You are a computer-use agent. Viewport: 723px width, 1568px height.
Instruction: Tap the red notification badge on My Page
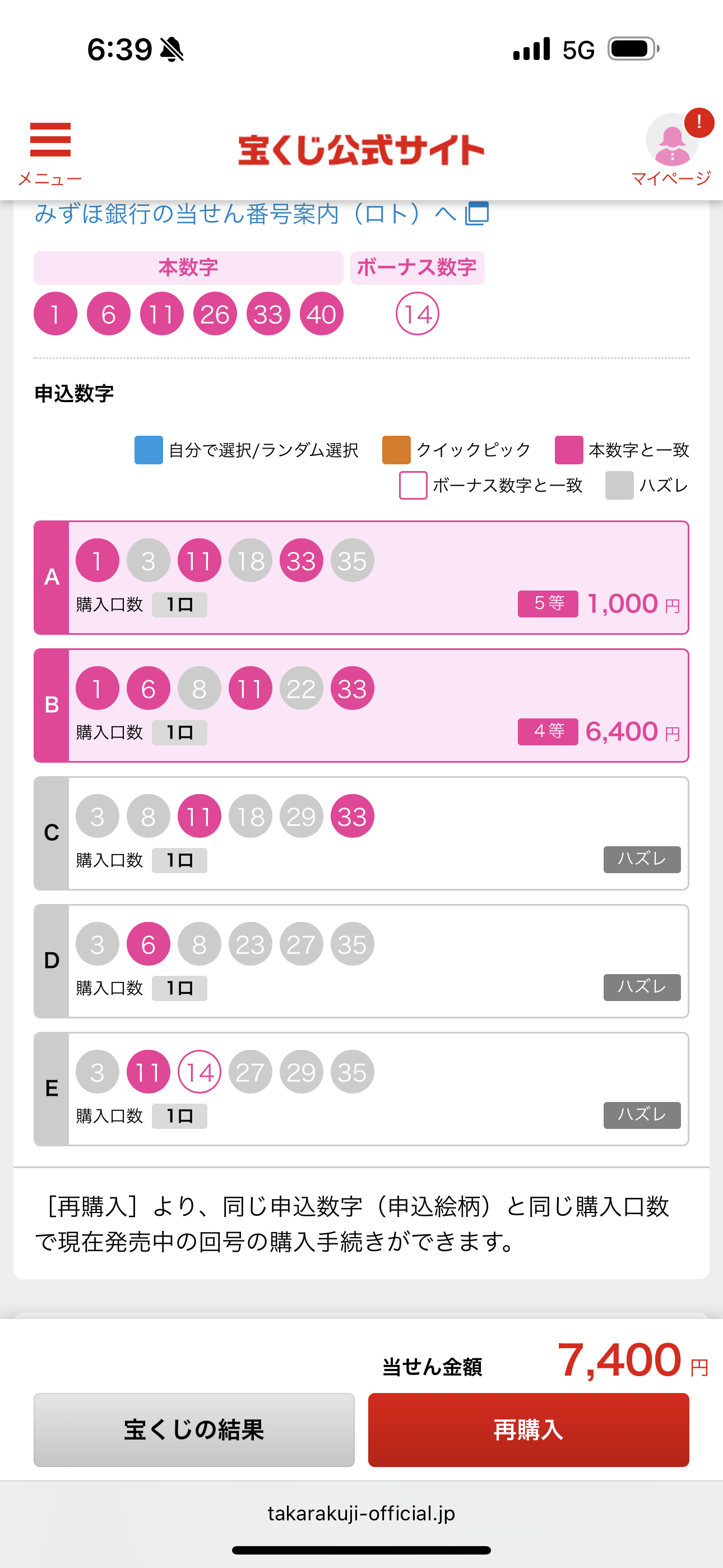[x=699, y=123]
